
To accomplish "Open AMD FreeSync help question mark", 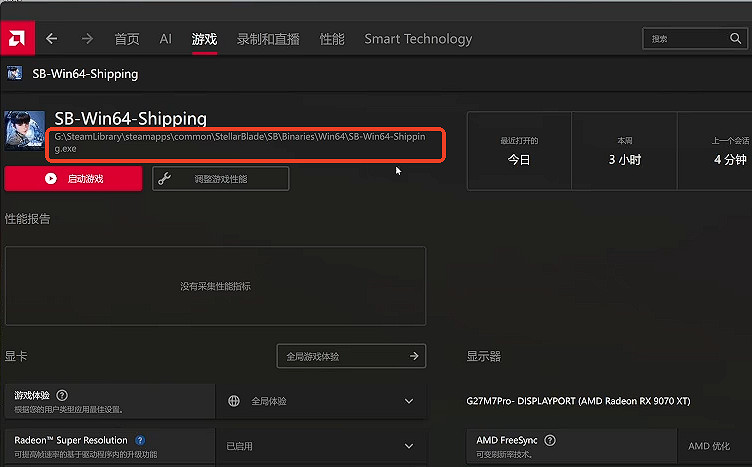I will [x=550, y=440].
